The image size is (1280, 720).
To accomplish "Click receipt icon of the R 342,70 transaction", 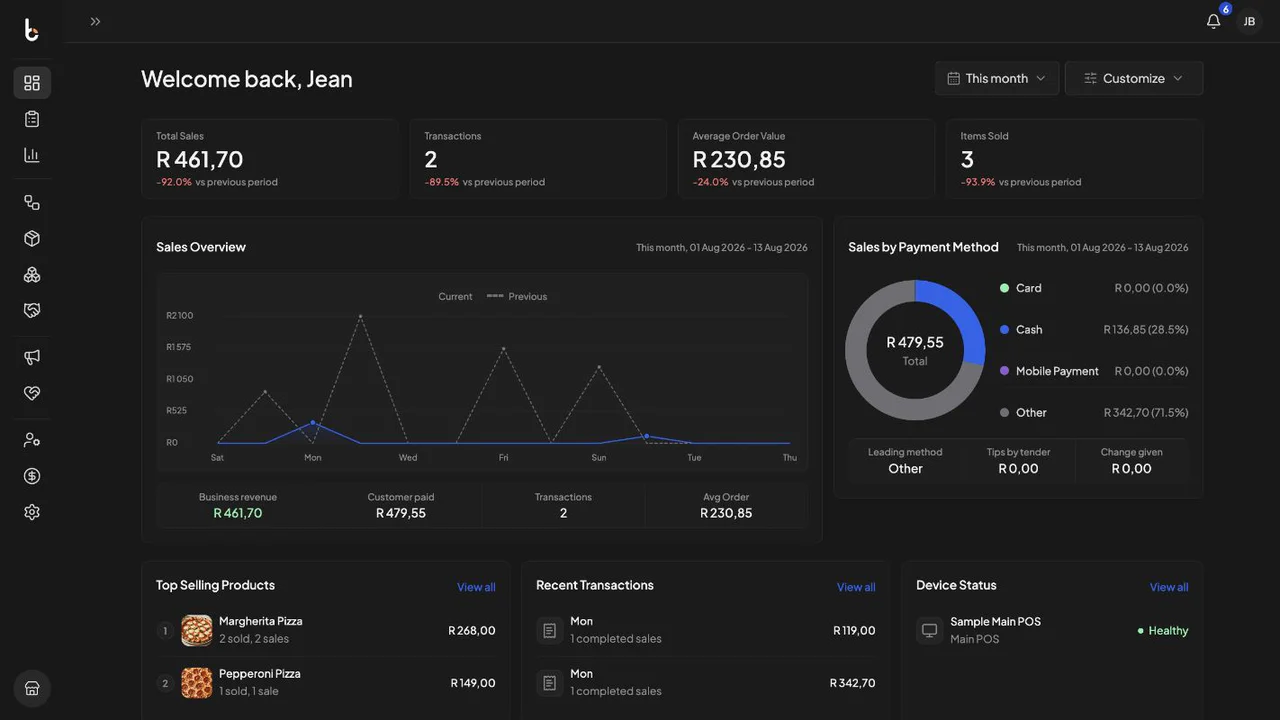I will [x=549, y=683].
